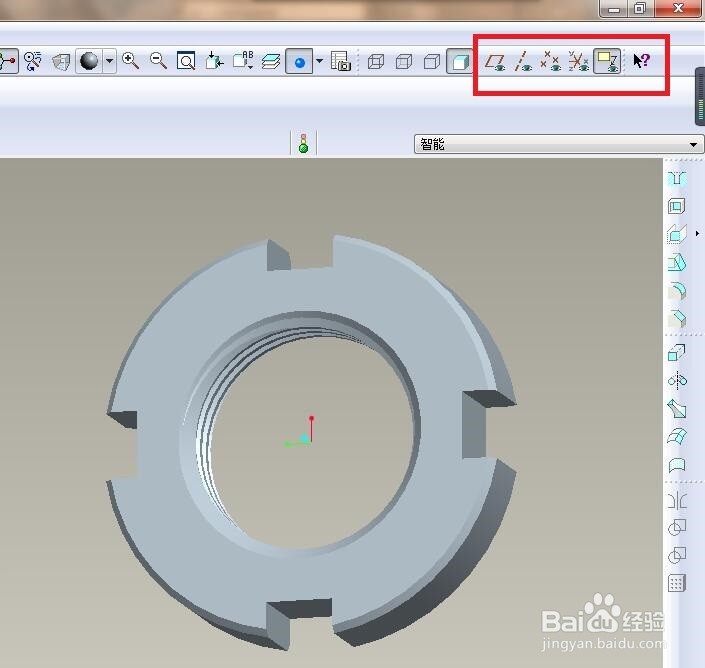Expand the appearance gallery dropdown arrow
Screen dimensions: 705x668
319,61
